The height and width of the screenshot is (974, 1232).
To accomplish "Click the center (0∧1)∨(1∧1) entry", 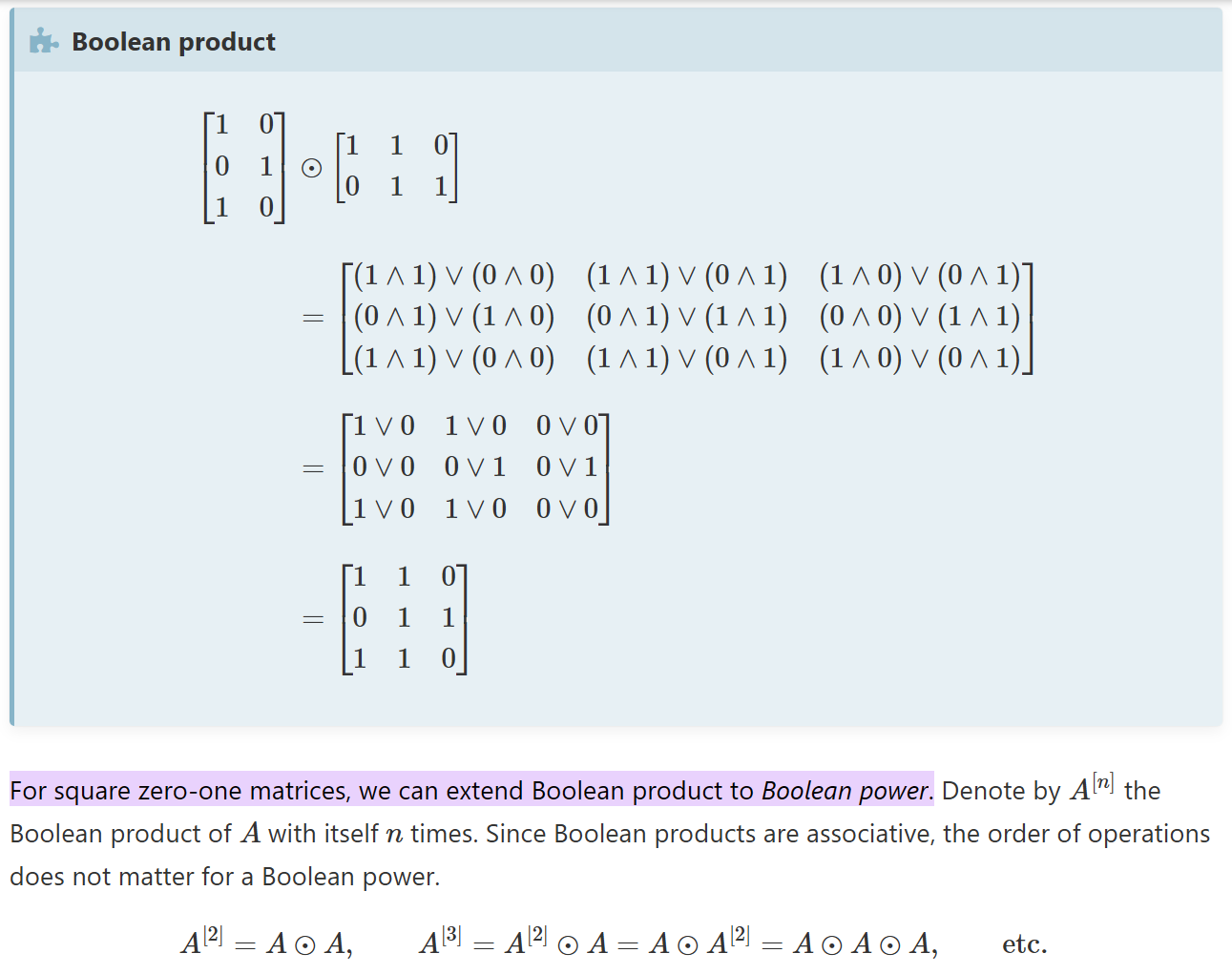I will 687,317.
